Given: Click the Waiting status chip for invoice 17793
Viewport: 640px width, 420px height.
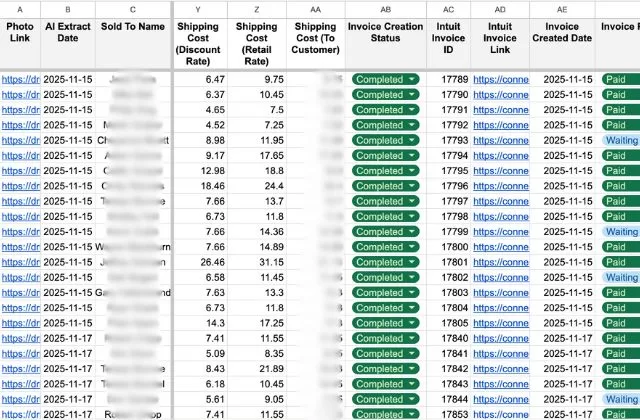Looking at the screenshot, I should (621, 140).
